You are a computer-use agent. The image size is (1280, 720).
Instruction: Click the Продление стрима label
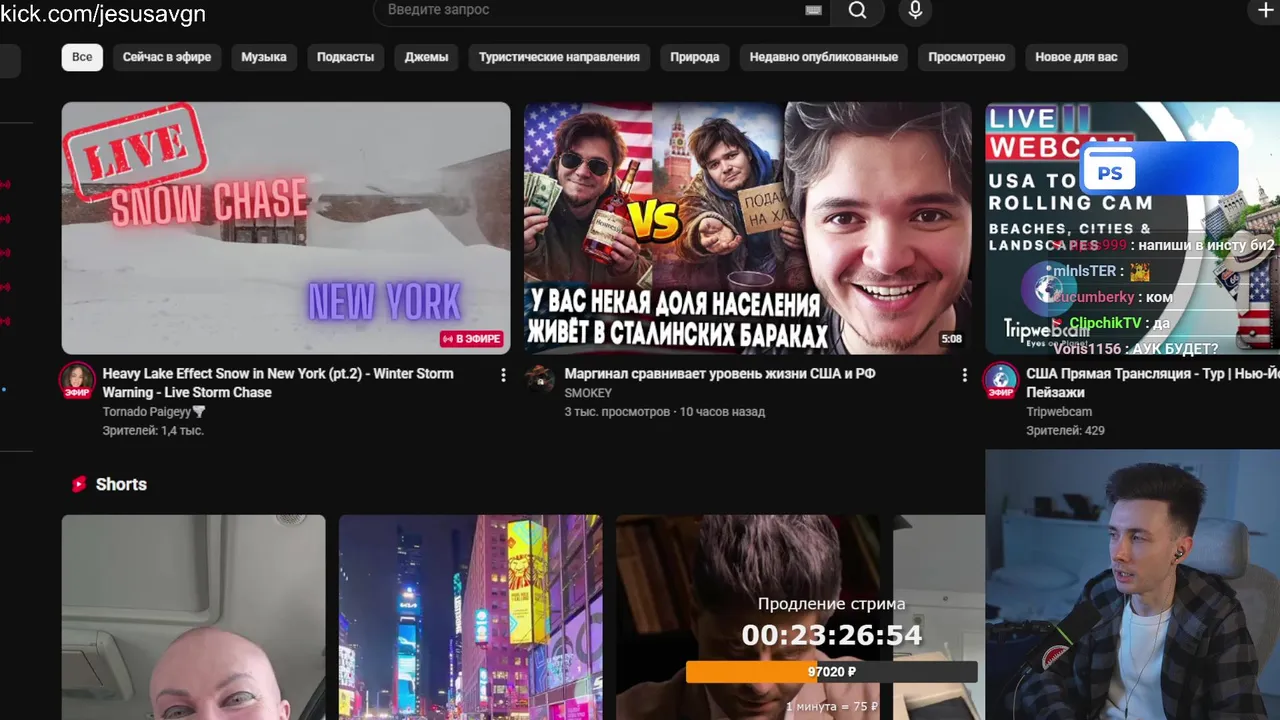831,604
